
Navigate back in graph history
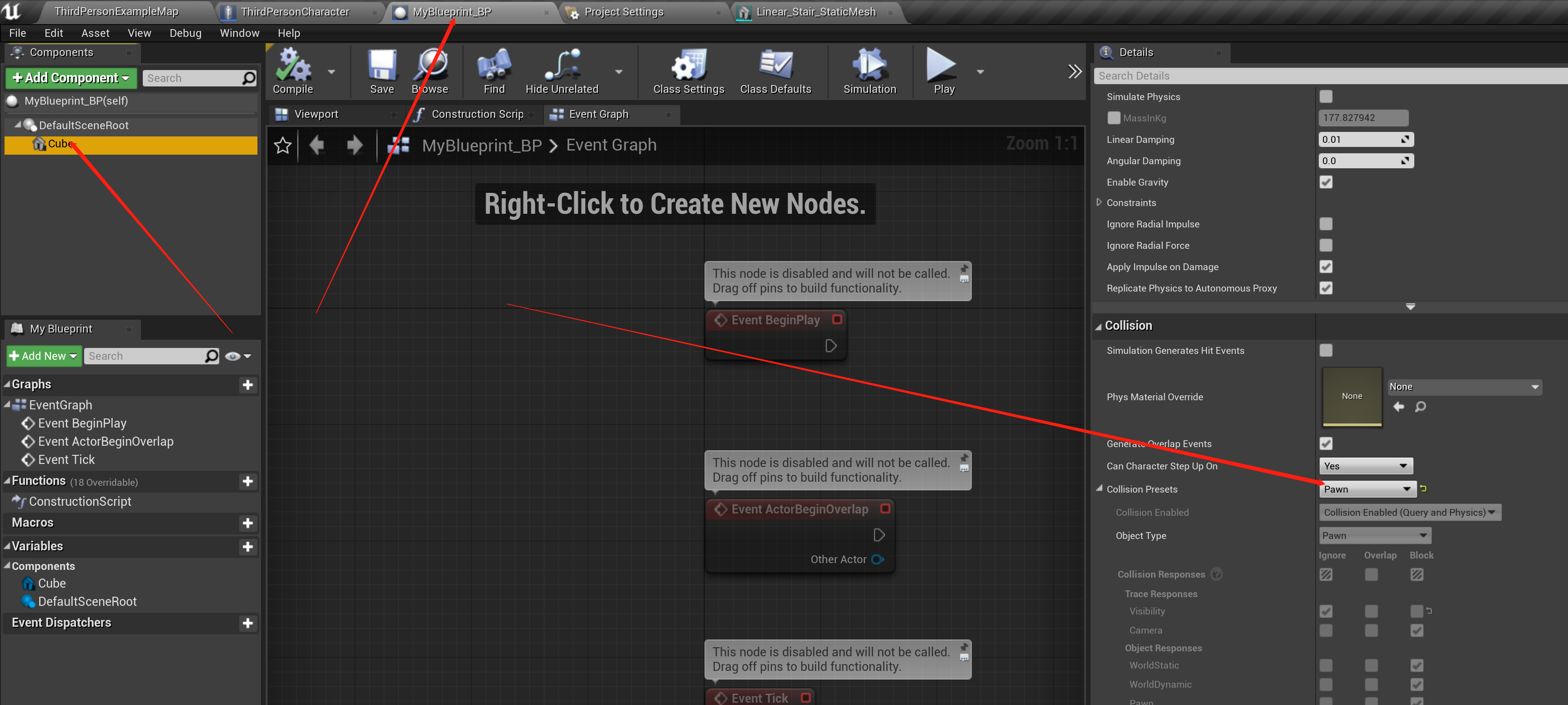point(317,146)
